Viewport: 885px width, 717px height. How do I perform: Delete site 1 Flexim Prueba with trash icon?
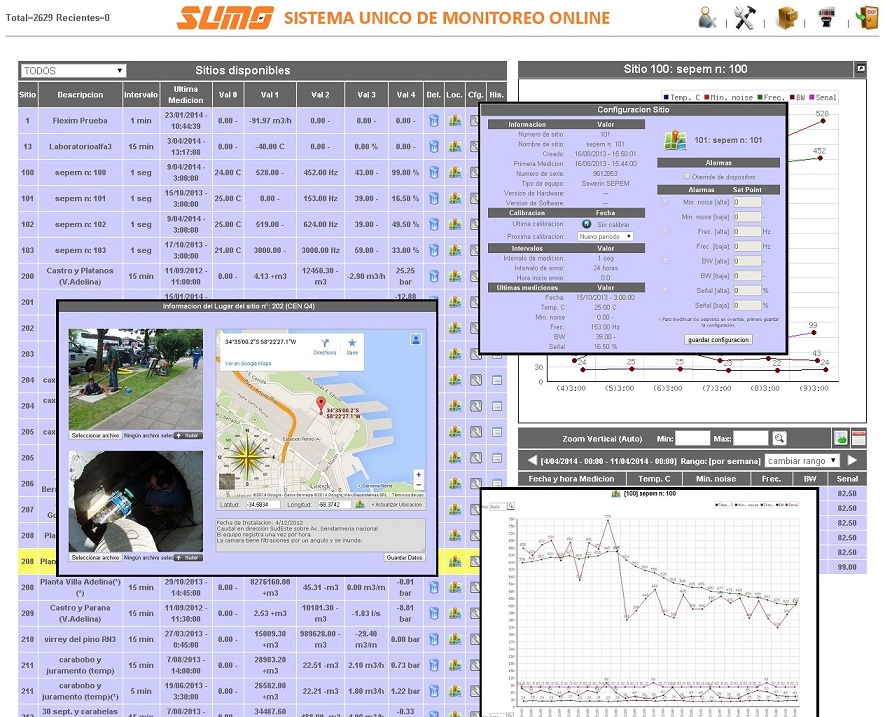(x=433, y=120)
